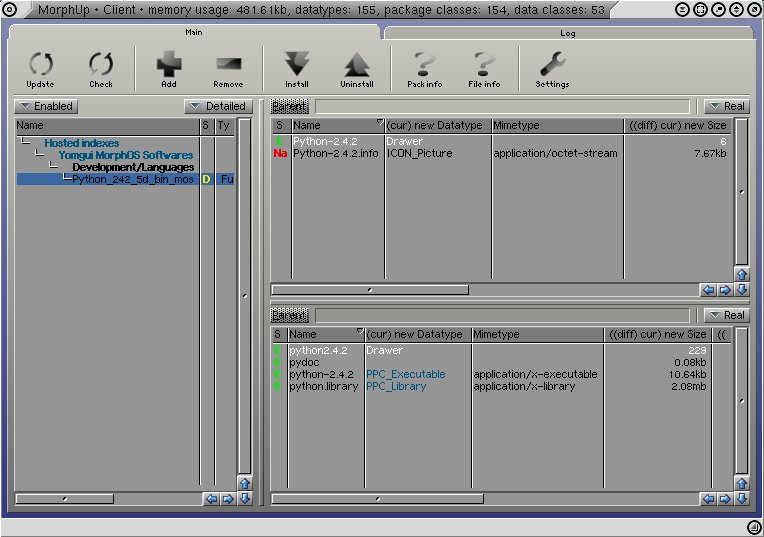Image resolution: width=764 pixels, height=537 pixels.
Task: Sort upper pane by Name column
Action: [x=338, y=125]
